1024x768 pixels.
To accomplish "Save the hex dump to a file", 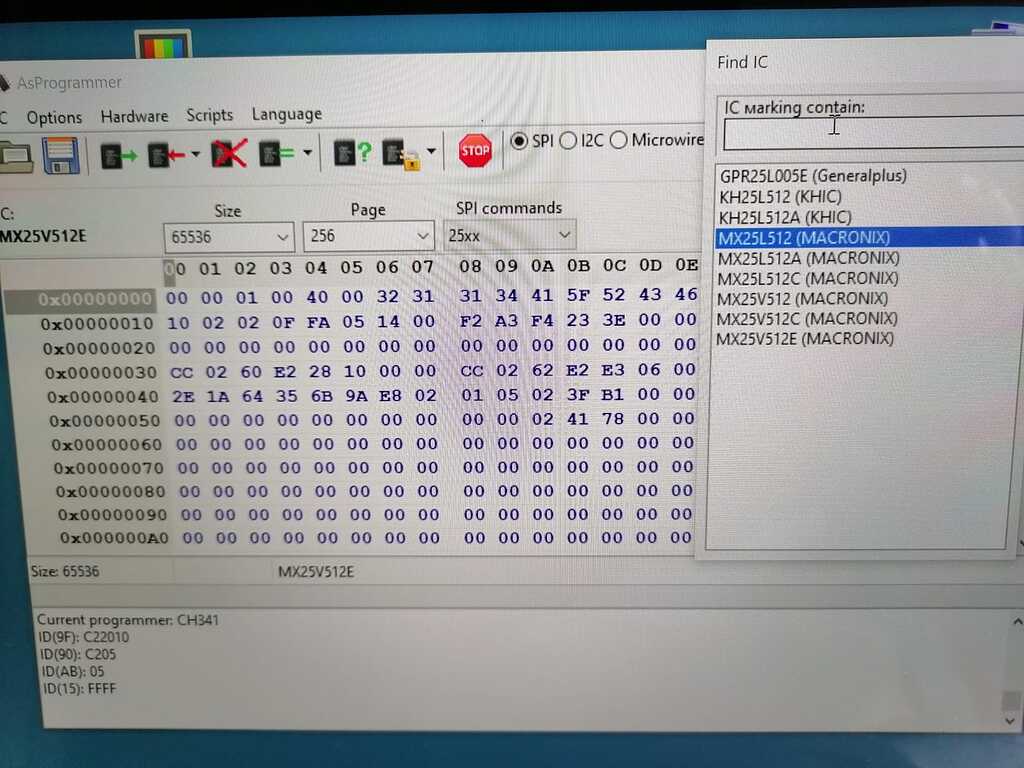I will tap(61, 155).
